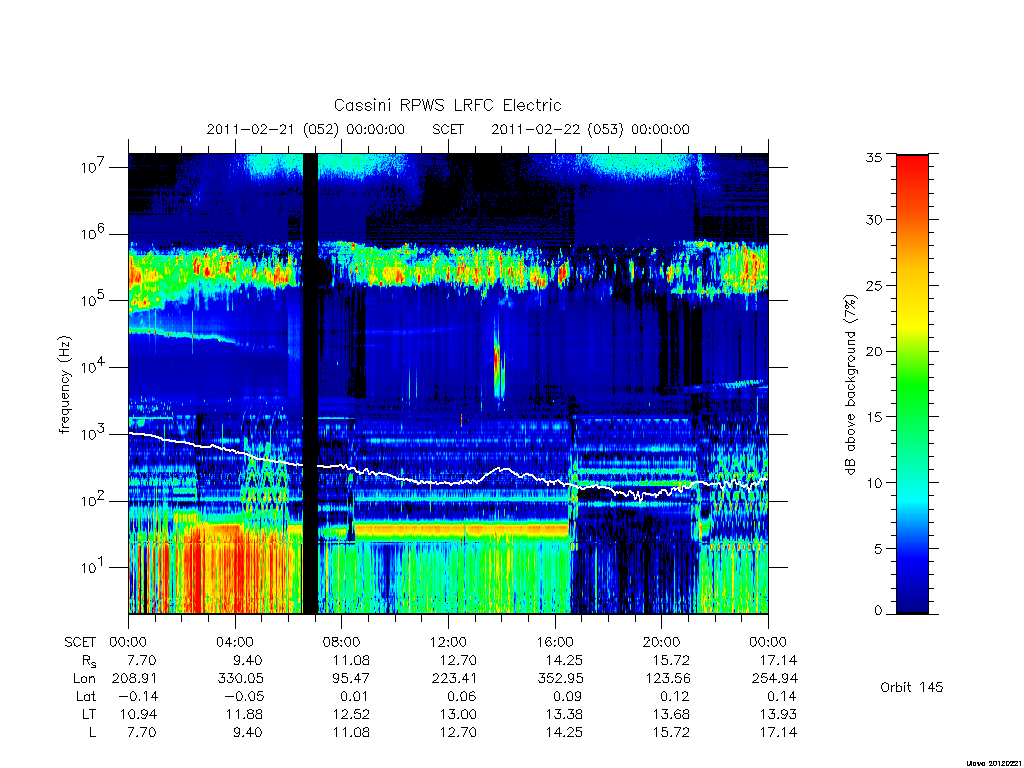
Task: Click the LT value '13.93'
Action: pyautogui.click(x=778, y=714)
